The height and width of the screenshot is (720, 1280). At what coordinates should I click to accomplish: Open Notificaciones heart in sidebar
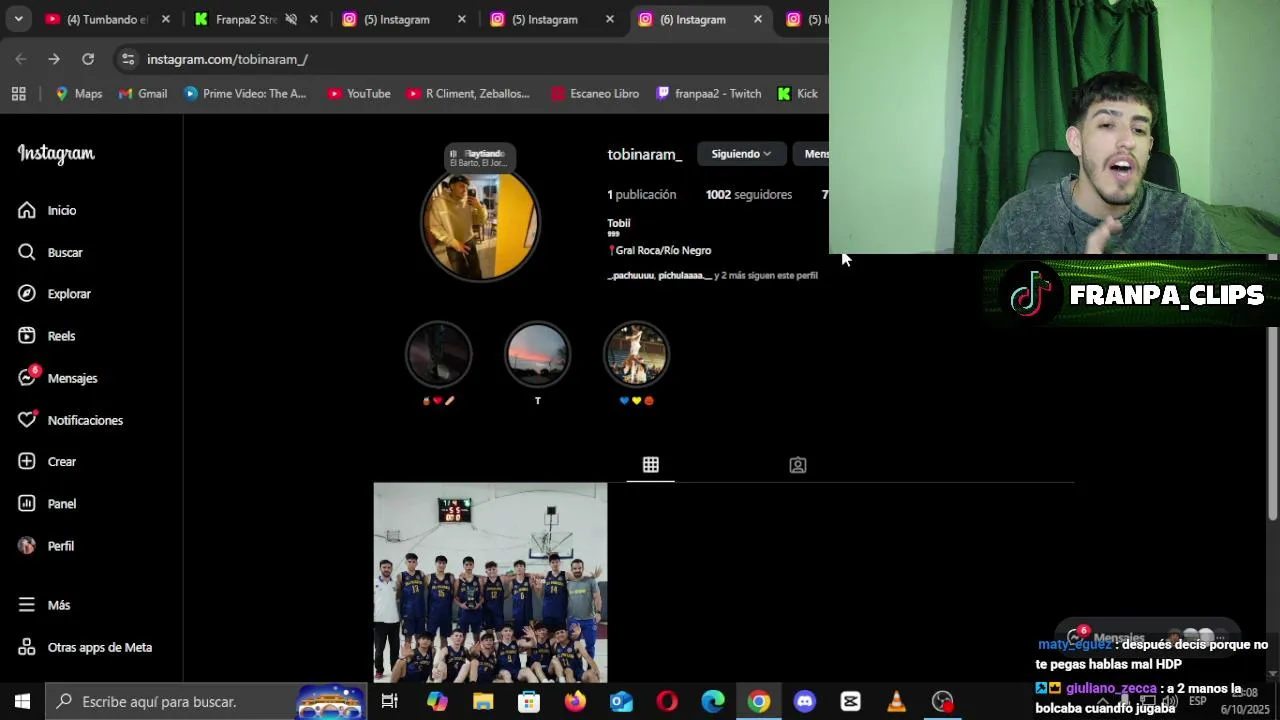pos(70,420)
